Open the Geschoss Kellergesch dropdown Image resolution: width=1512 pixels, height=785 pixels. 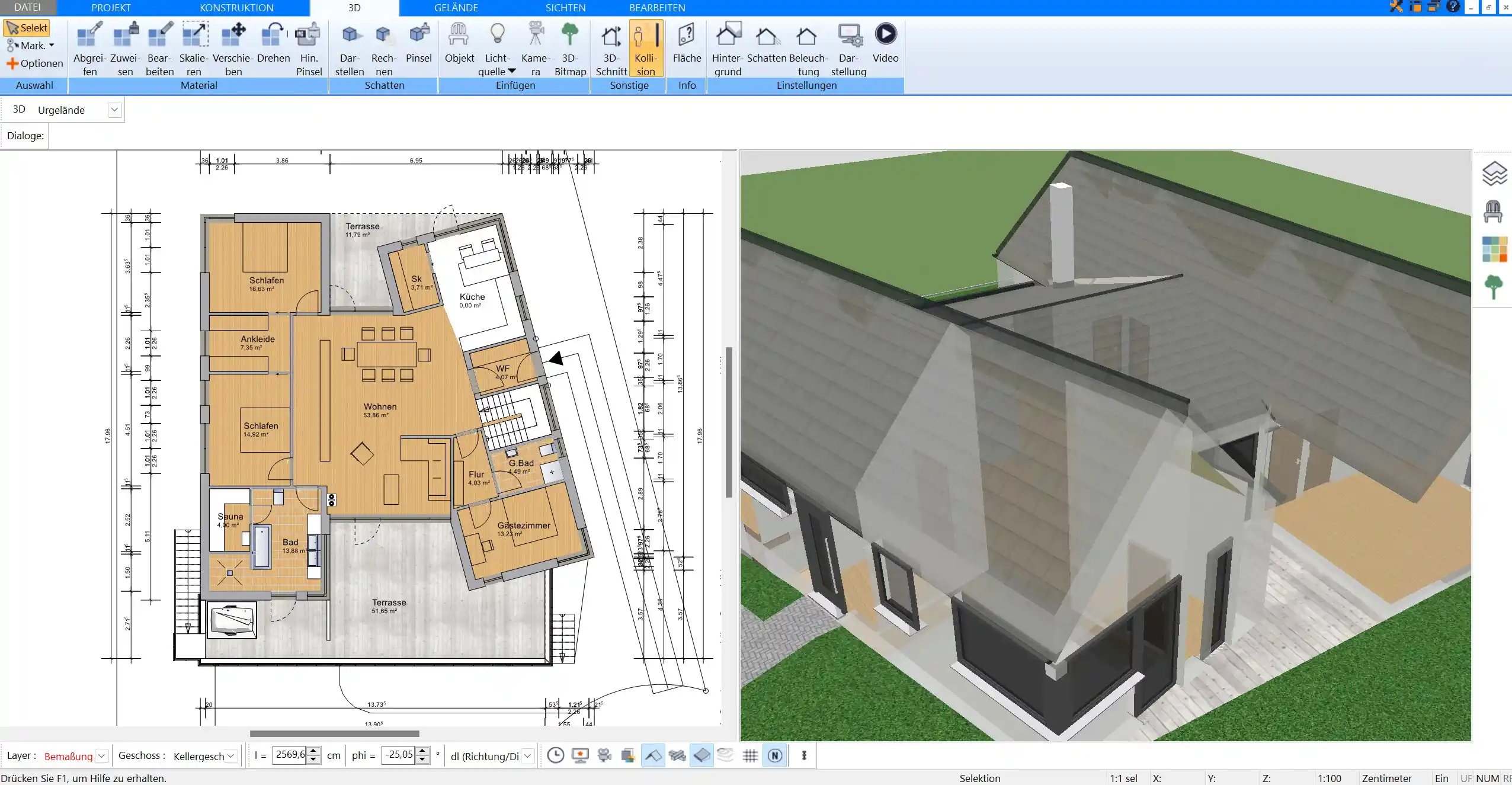coord(231,756)
